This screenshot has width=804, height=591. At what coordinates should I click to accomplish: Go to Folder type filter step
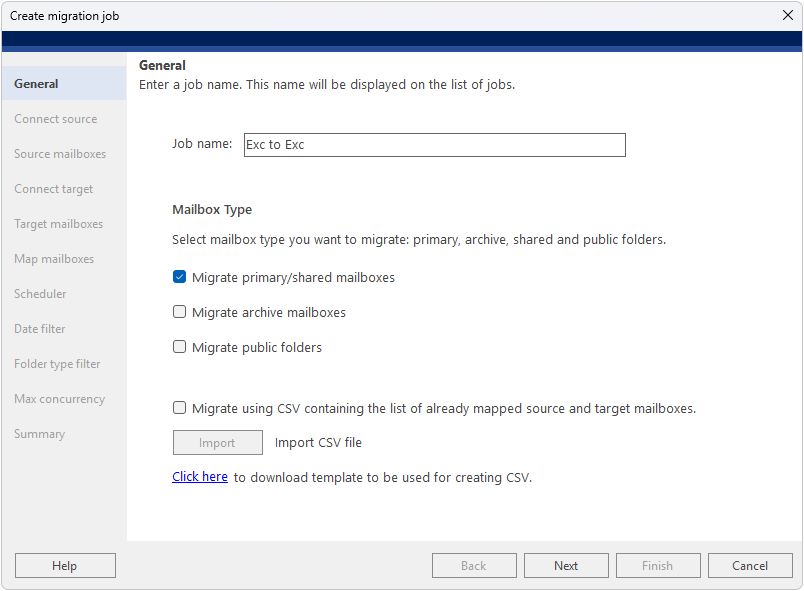coord(57,364)
